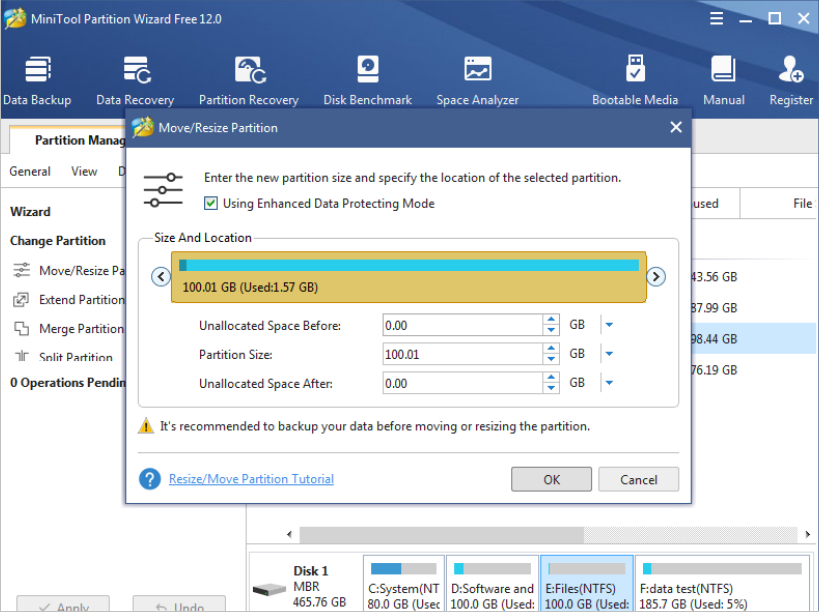
Task: Click the Unallocated Space After field
Action: point(463,383)
